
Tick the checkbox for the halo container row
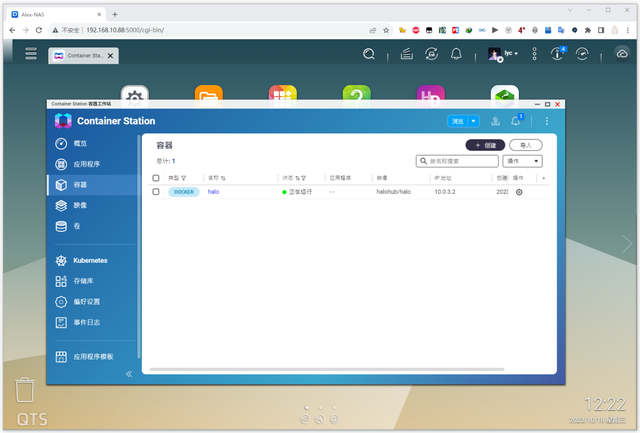(155, 191)
